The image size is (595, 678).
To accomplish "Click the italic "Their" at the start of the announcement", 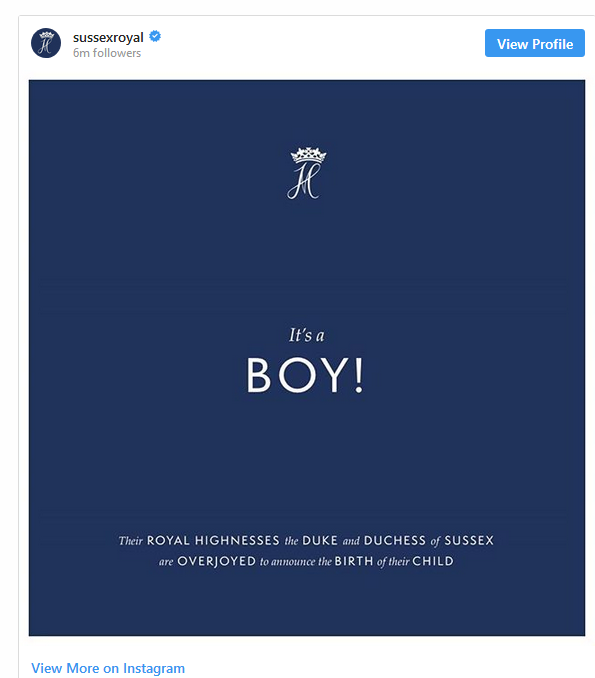I will tap(131, 540).
